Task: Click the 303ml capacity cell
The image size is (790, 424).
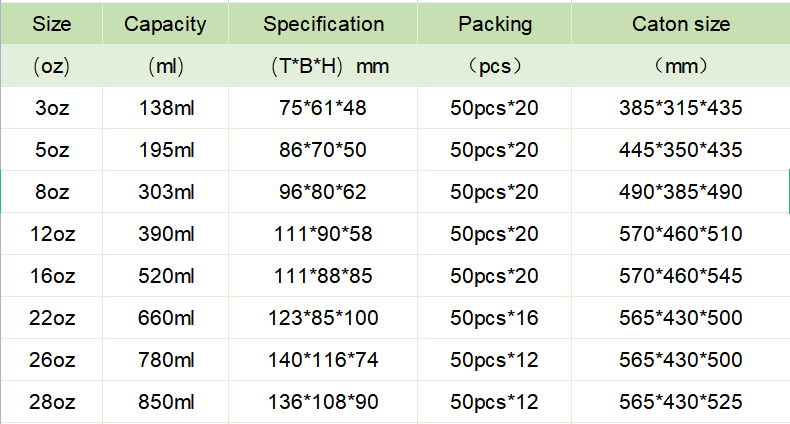Action: point(165,192)
